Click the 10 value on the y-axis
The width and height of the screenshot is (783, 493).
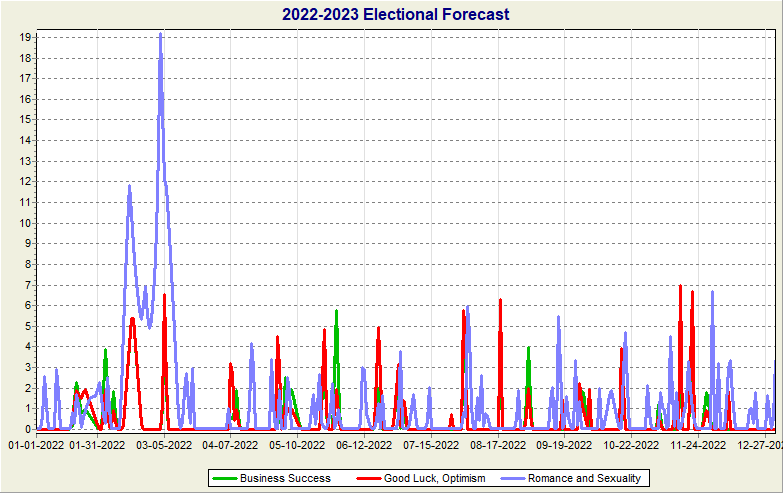coord(22,223)
